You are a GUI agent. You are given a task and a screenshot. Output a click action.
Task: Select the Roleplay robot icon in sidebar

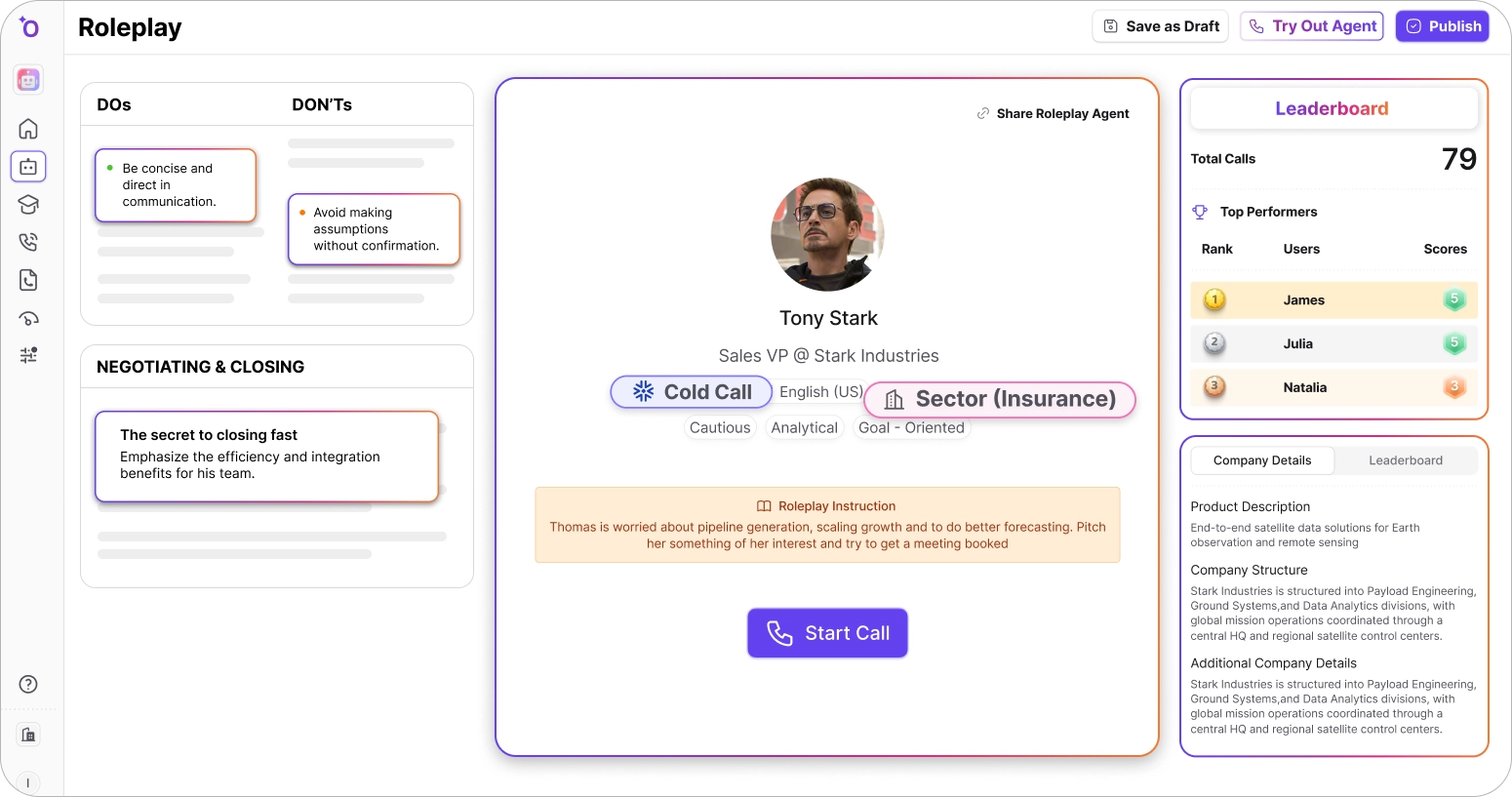(x=28, y=166)
